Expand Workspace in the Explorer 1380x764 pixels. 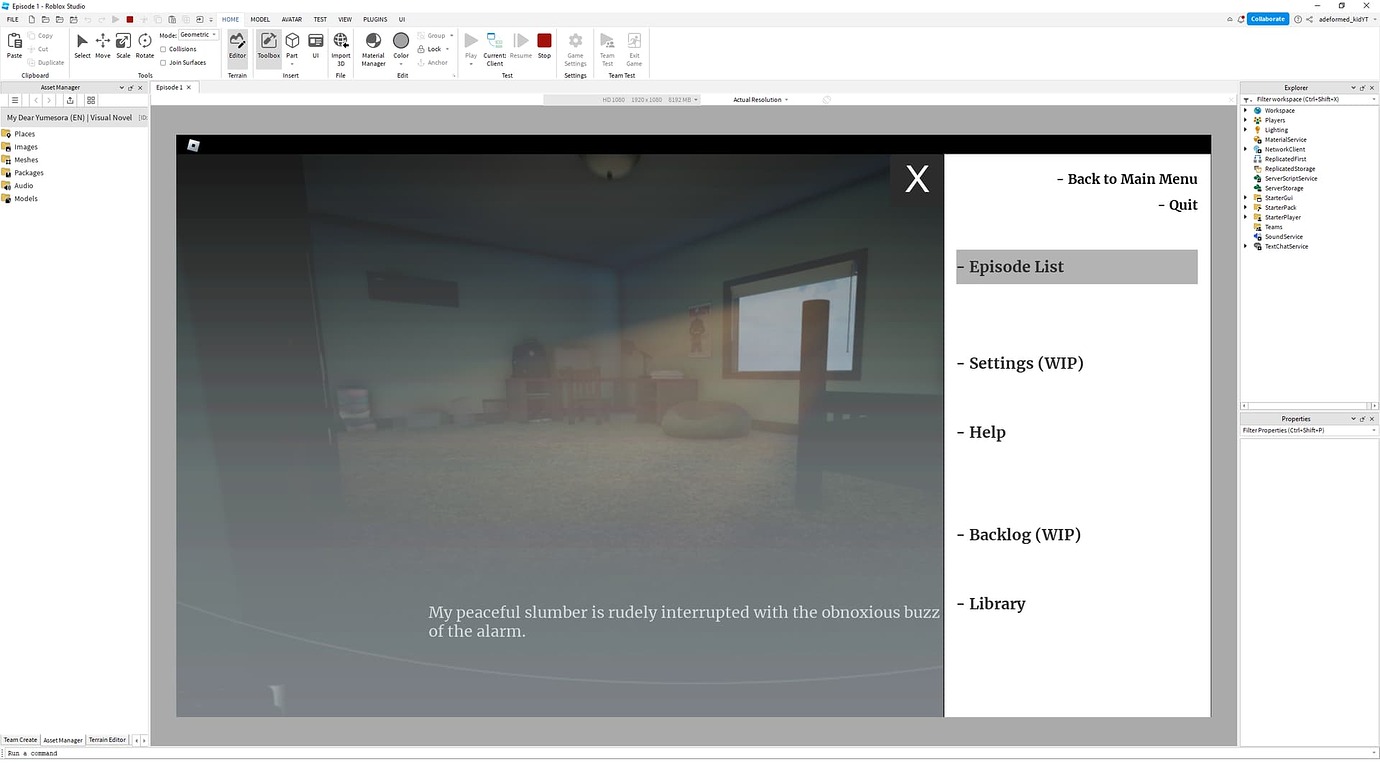pos(1245,110)
